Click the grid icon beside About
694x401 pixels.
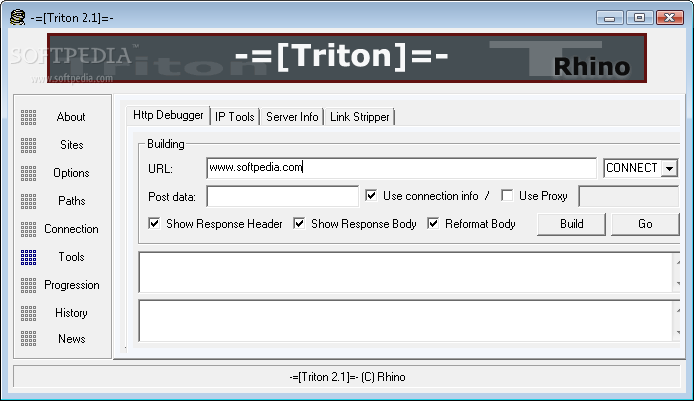28,117
